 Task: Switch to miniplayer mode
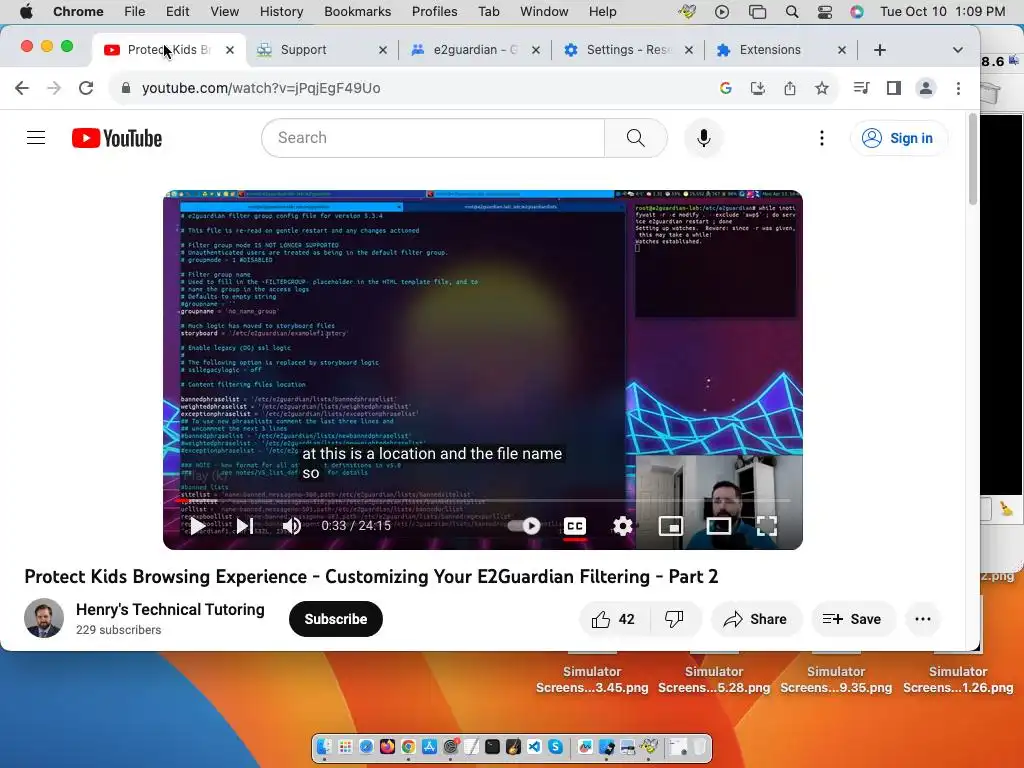pyautogui.click(x=671, y=526)
